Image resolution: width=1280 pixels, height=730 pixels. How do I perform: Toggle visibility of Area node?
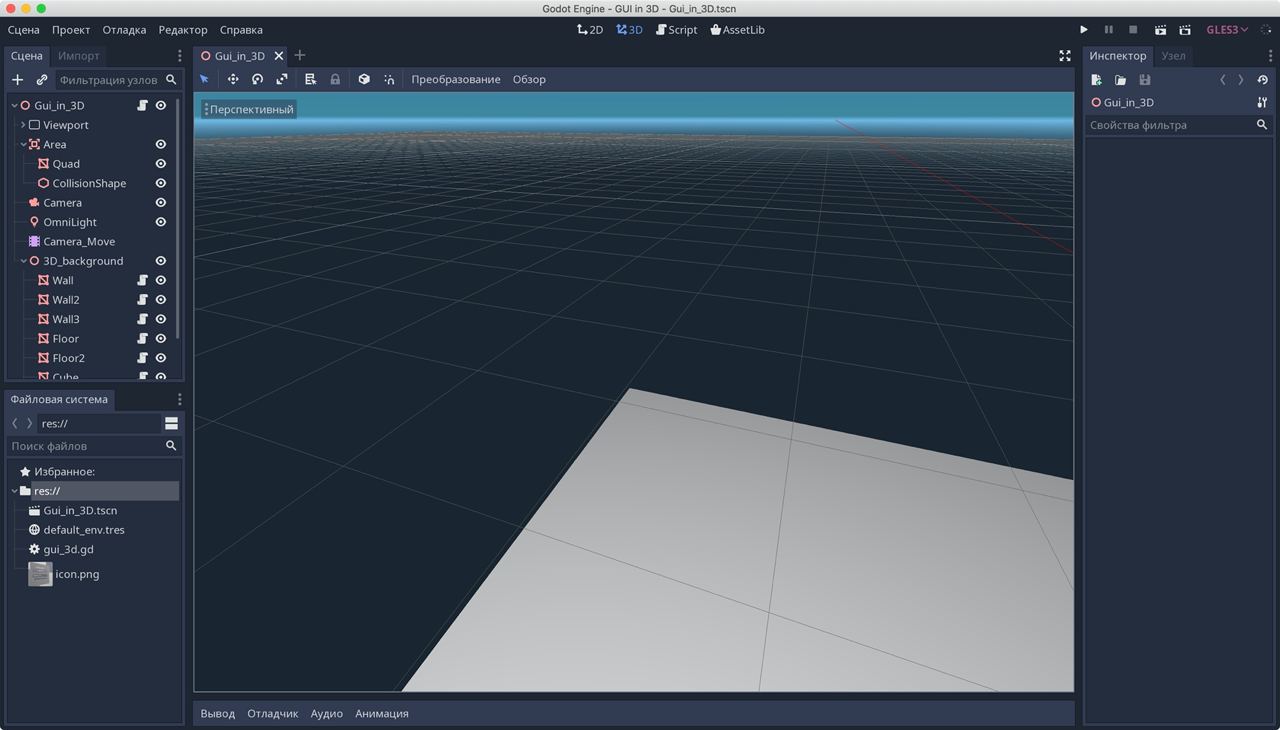[160, 144]
